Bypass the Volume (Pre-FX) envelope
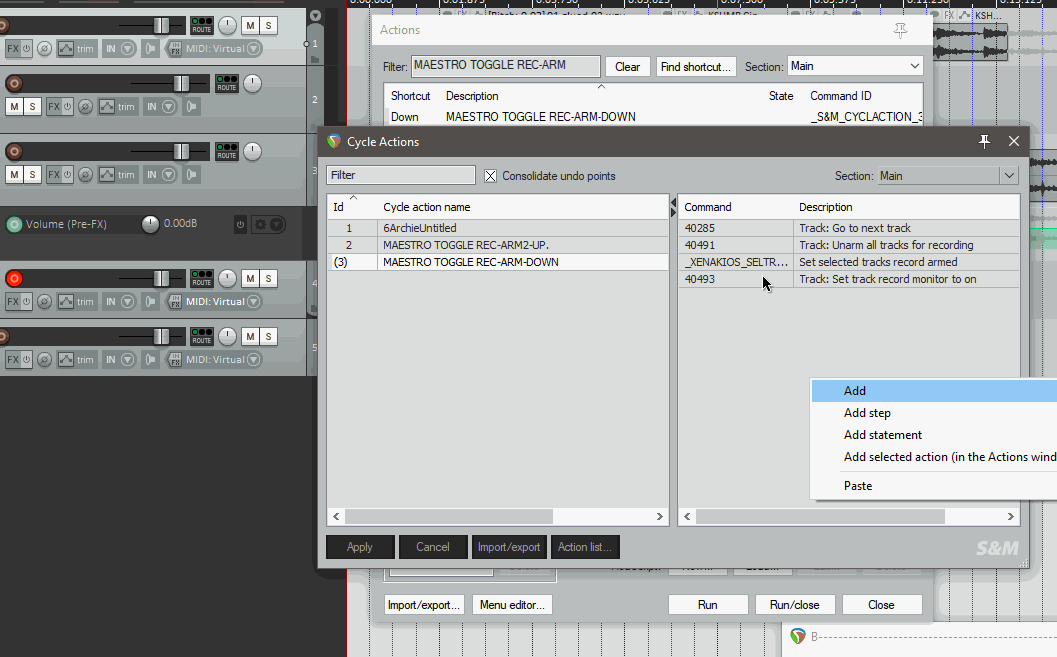Screen dimensions: 1057x657 pos(240,224)
